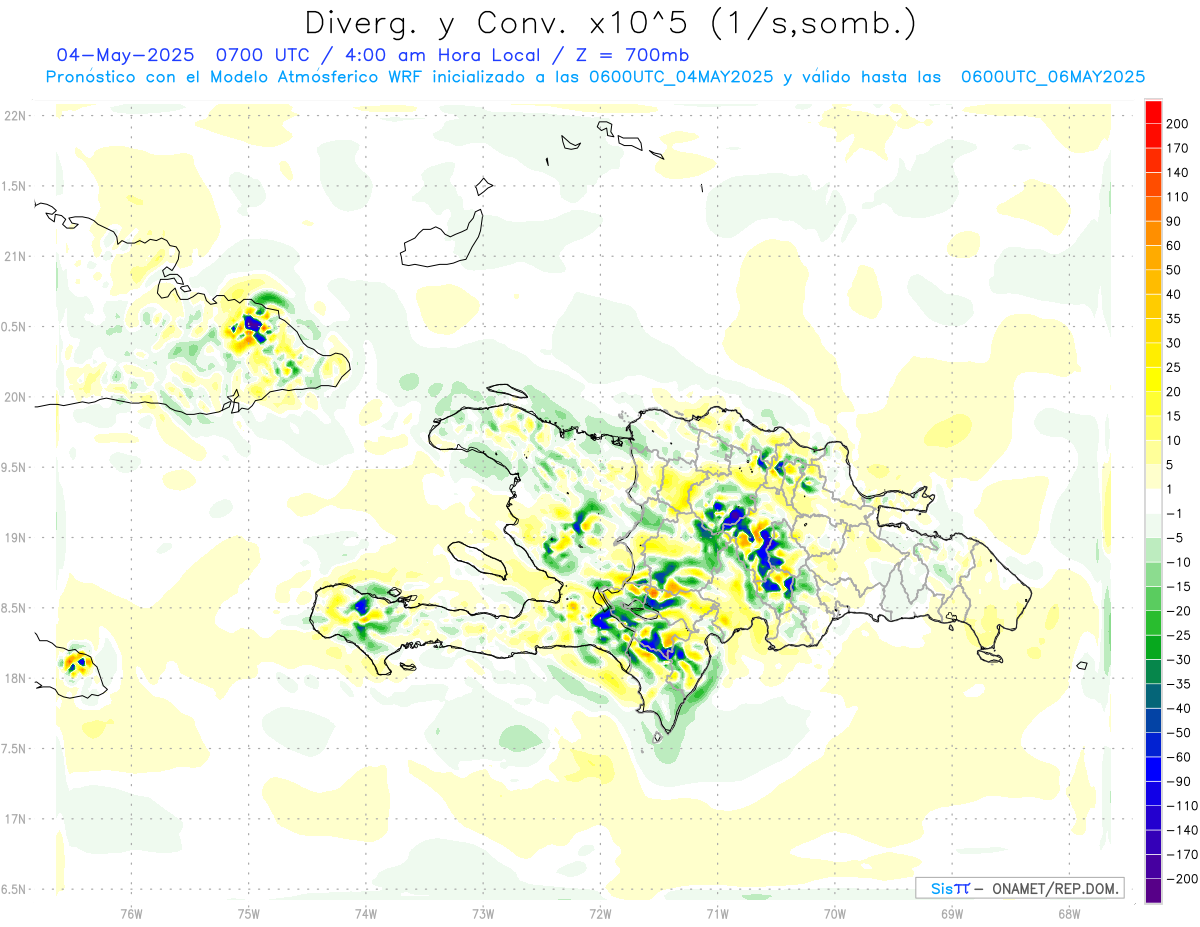The image size is (1200, 927).
Task: Click the '-1' color bar value
Action: (1174, 513)
